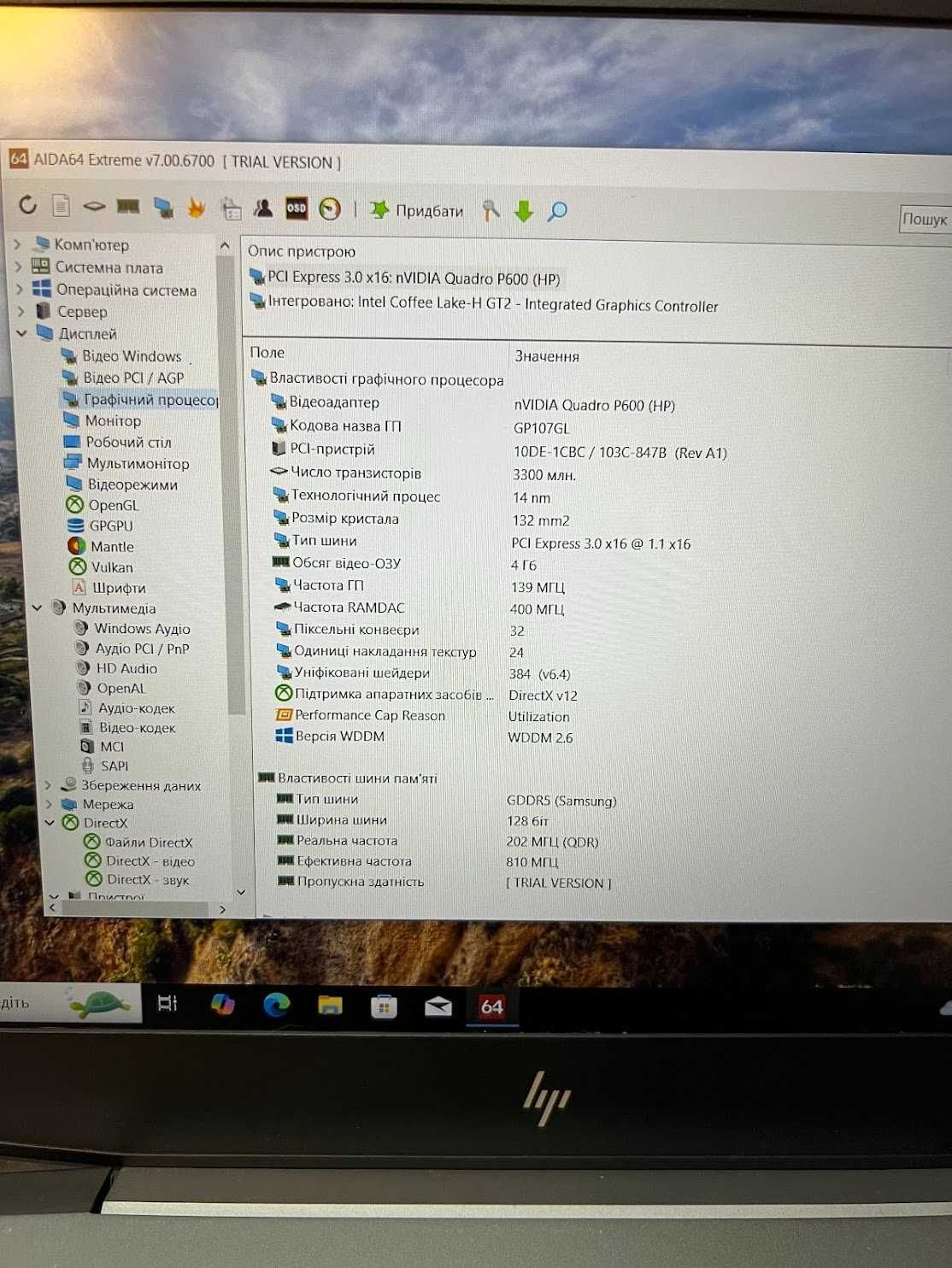Expand the Системна плата tree node
The image size is (952, 1268).
[x=18, y=267]
